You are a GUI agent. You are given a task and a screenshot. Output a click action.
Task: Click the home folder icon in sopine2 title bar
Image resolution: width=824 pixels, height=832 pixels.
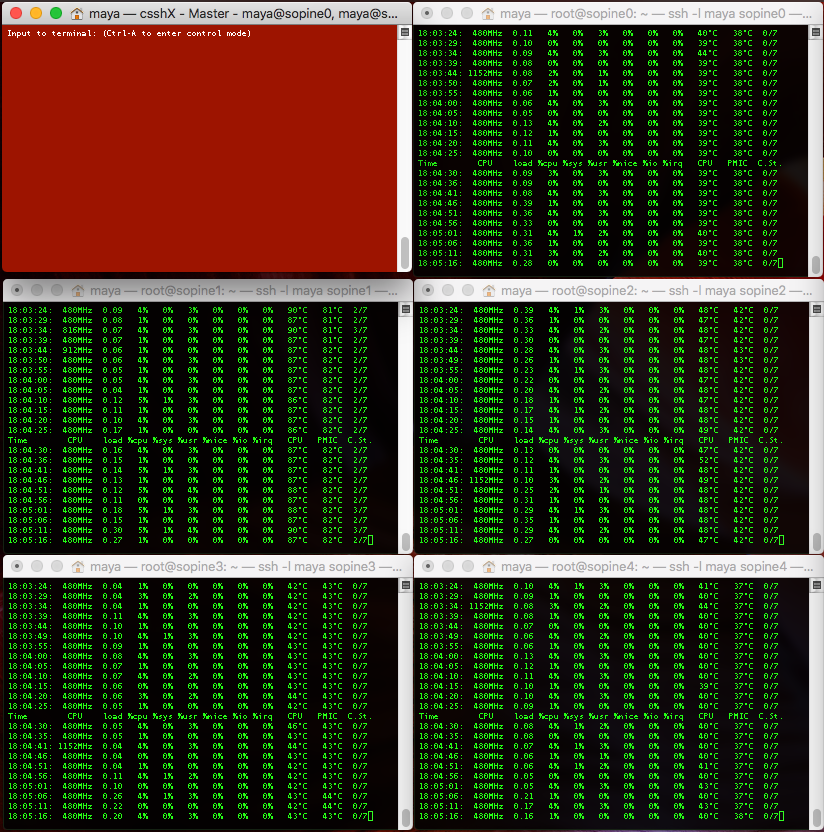click(489, 290)
